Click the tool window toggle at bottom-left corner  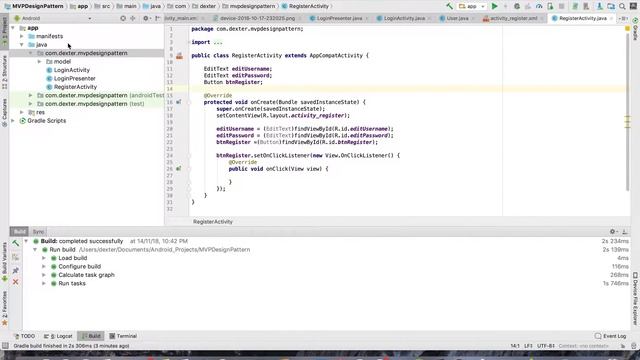5,346
